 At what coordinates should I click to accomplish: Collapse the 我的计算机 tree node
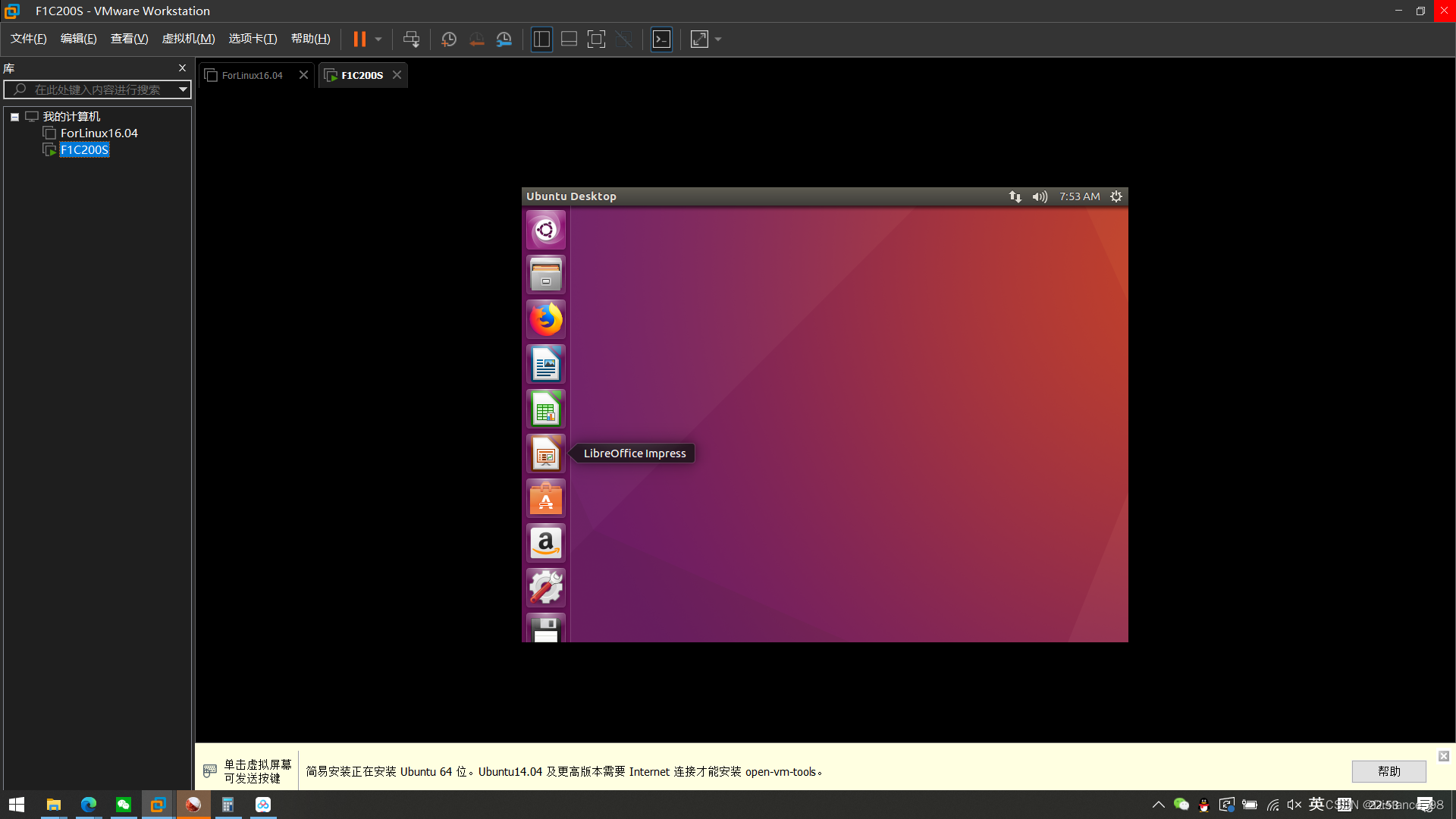point(14,117)
